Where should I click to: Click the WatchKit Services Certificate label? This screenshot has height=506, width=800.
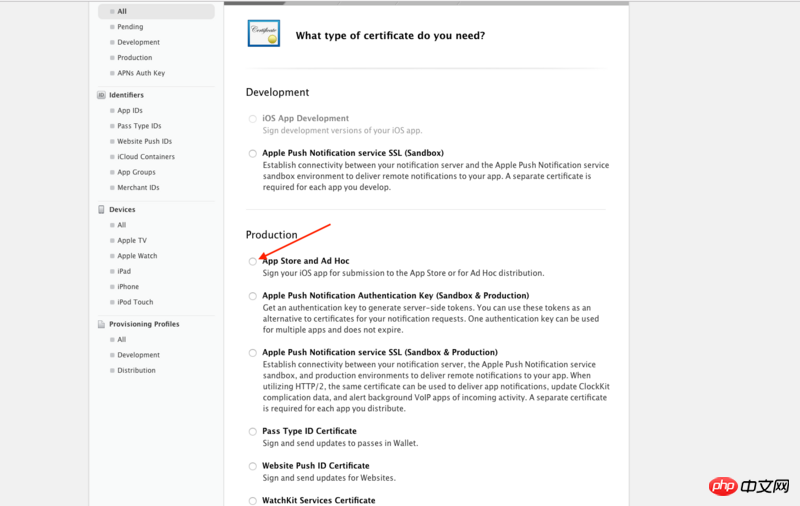pyautogui.click(x=318, y=500)
